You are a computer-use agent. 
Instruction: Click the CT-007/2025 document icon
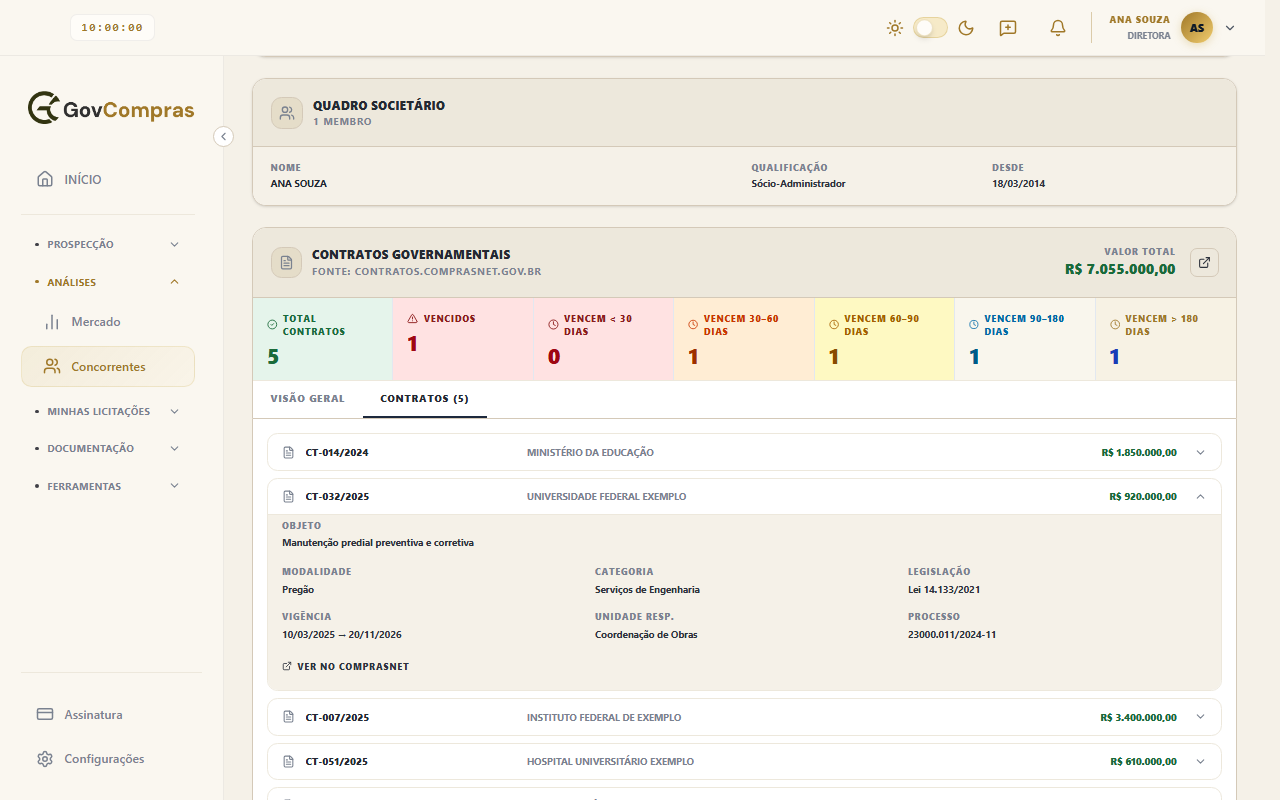pyautogui.click(x=289, y=717)
